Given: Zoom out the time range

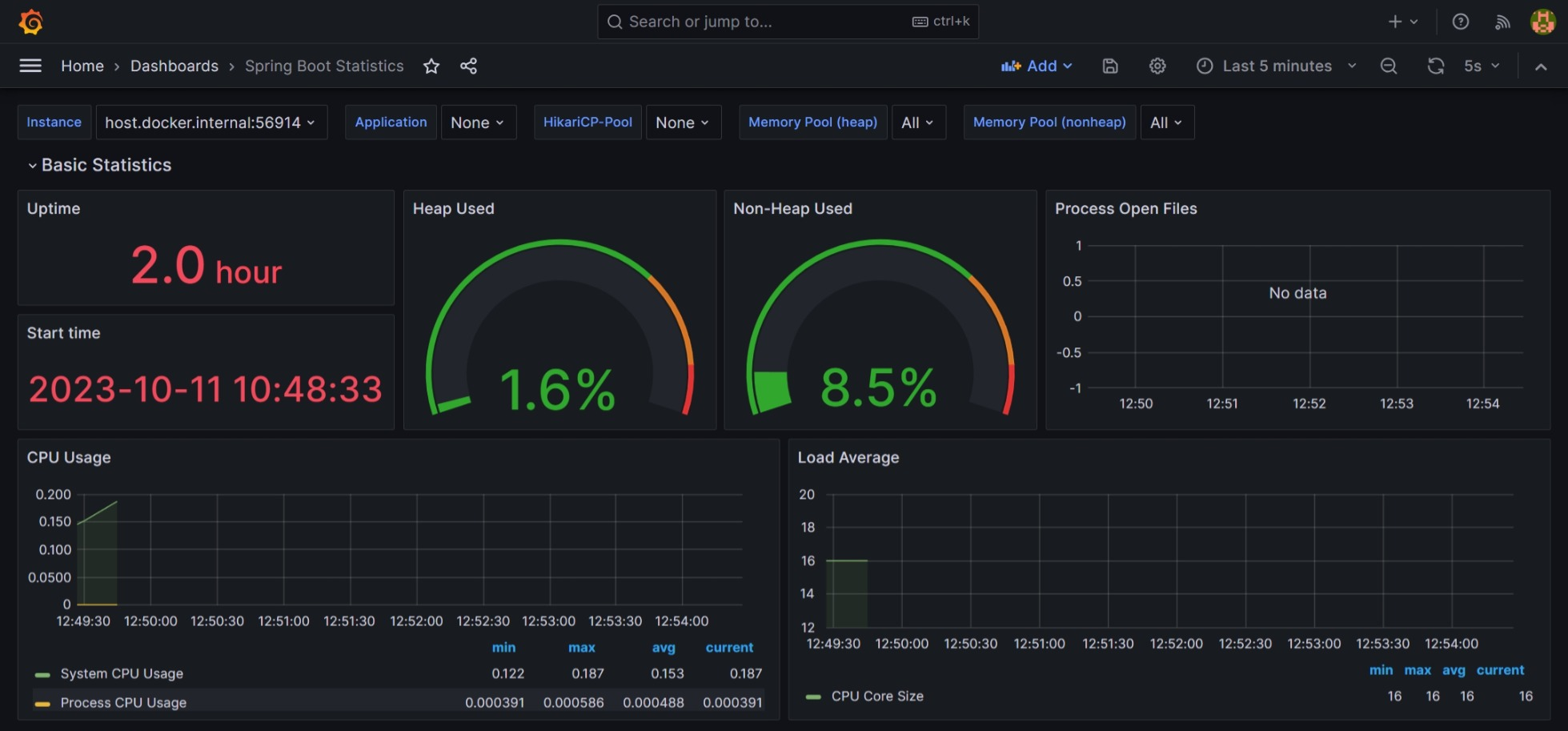Looking at the screenshot, I should [x=1389, y=66].
